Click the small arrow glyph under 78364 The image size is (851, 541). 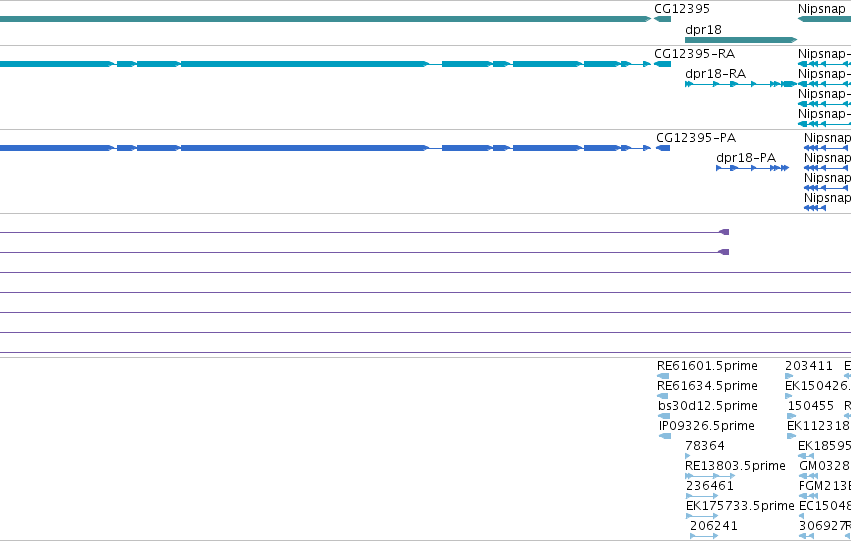[688, 456]
